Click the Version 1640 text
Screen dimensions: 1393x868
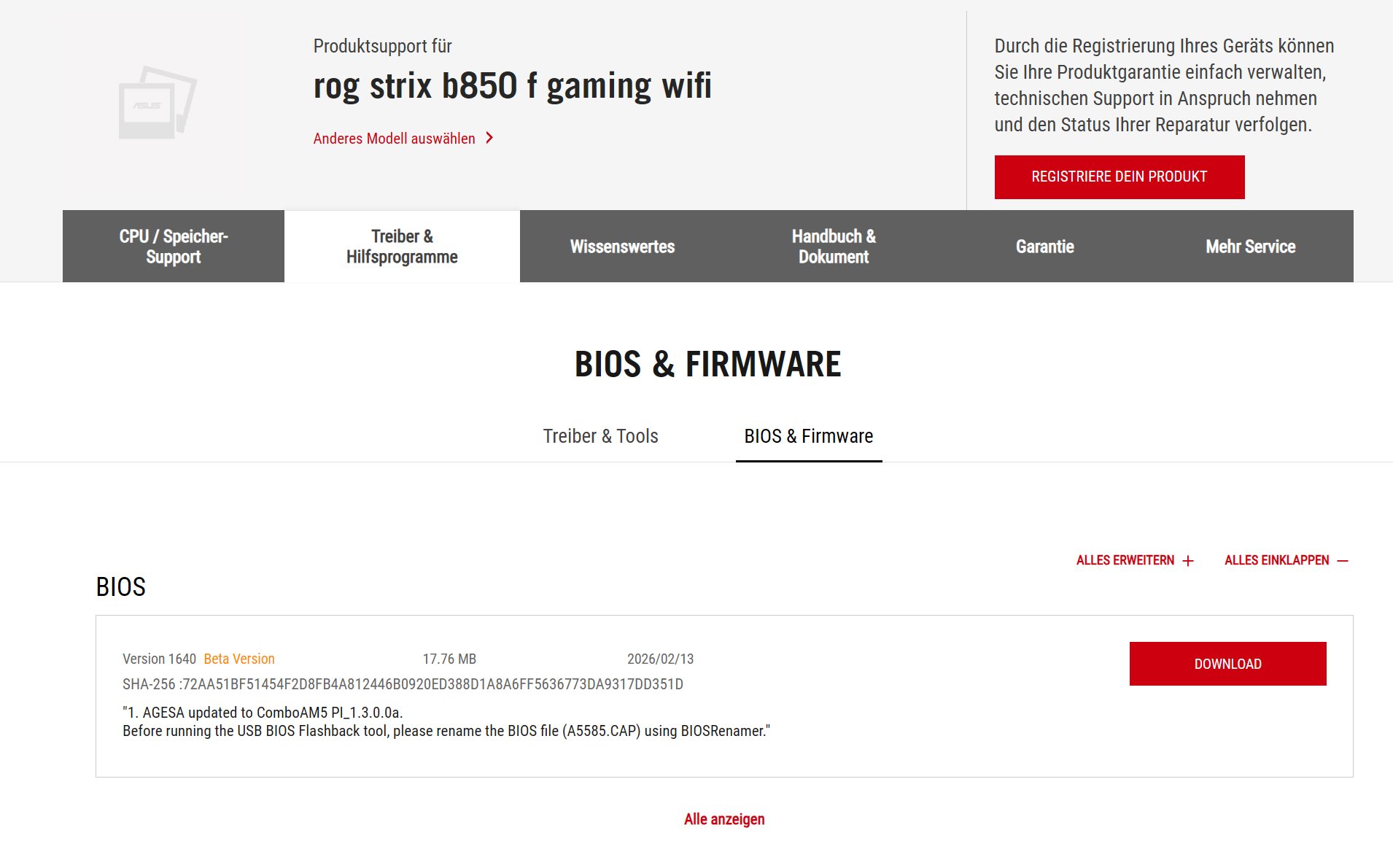click(159, 659)
